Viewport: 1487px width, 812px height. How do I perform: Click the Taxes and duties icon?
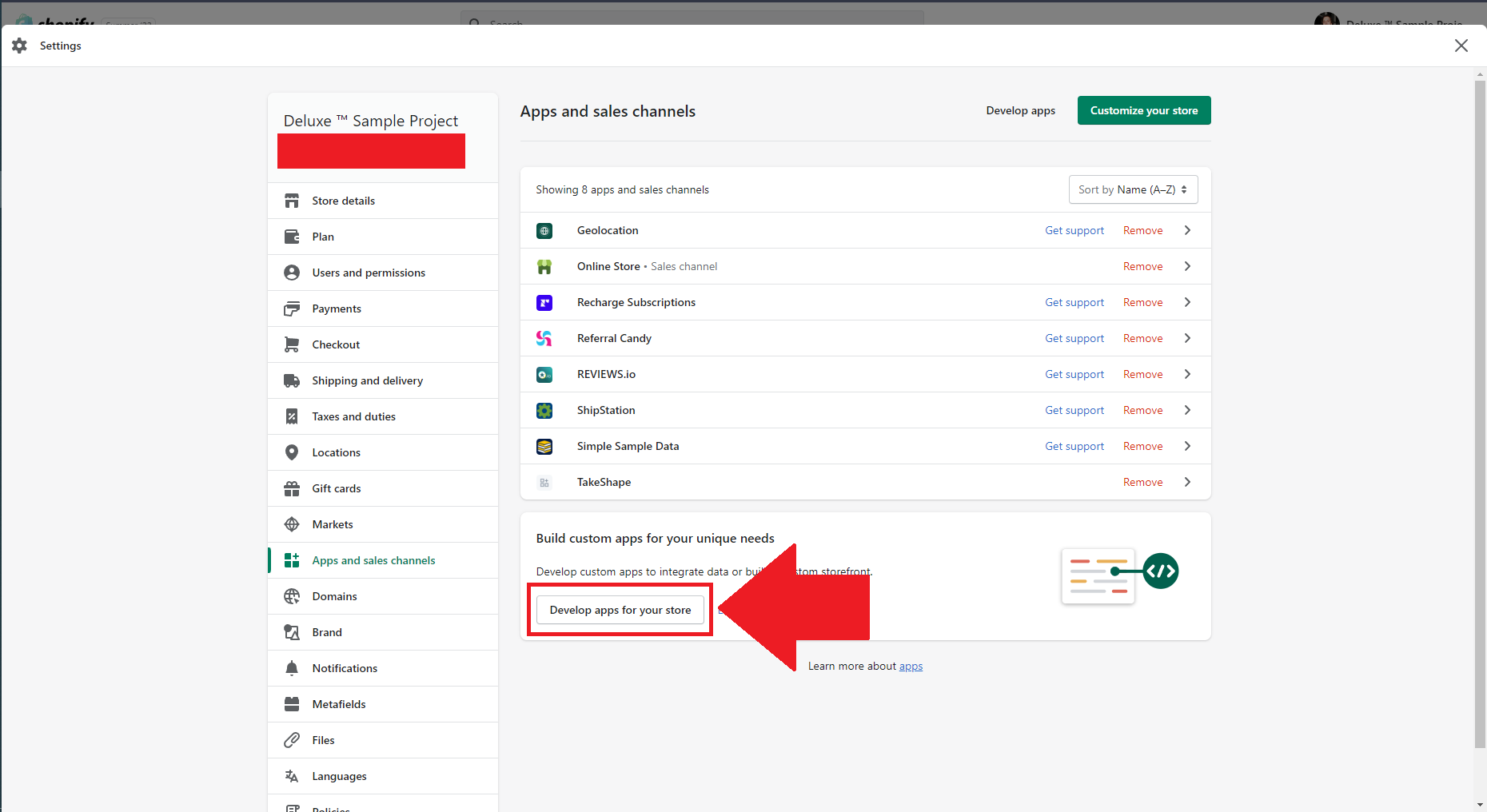(x=292, y=416)
